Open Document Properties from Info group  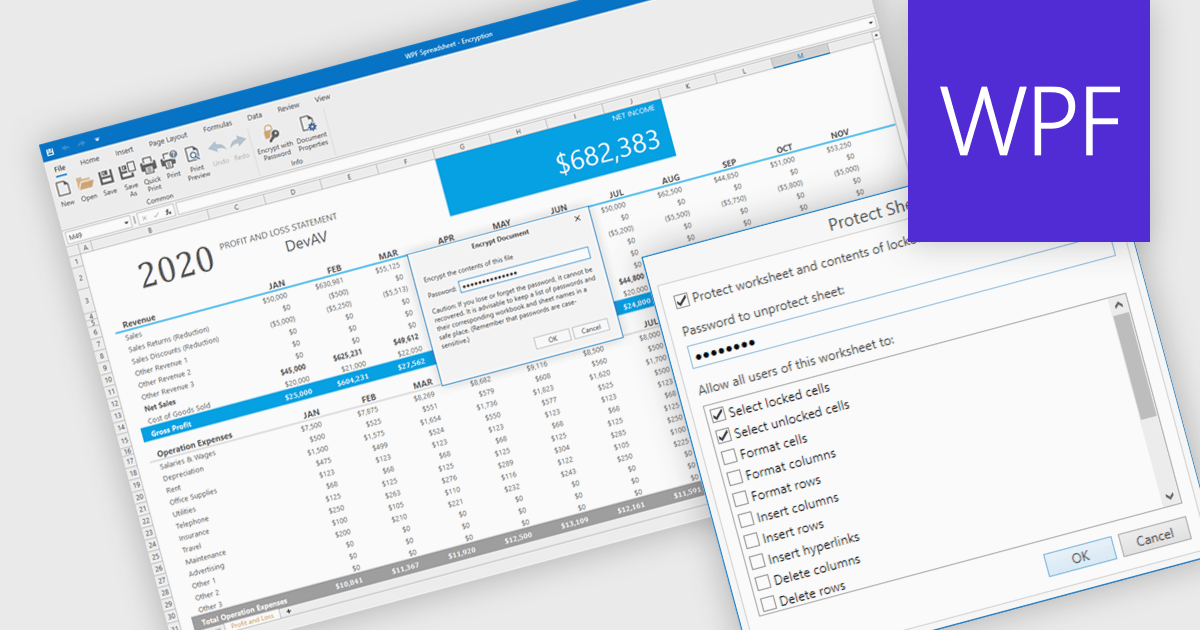(306, 123)
